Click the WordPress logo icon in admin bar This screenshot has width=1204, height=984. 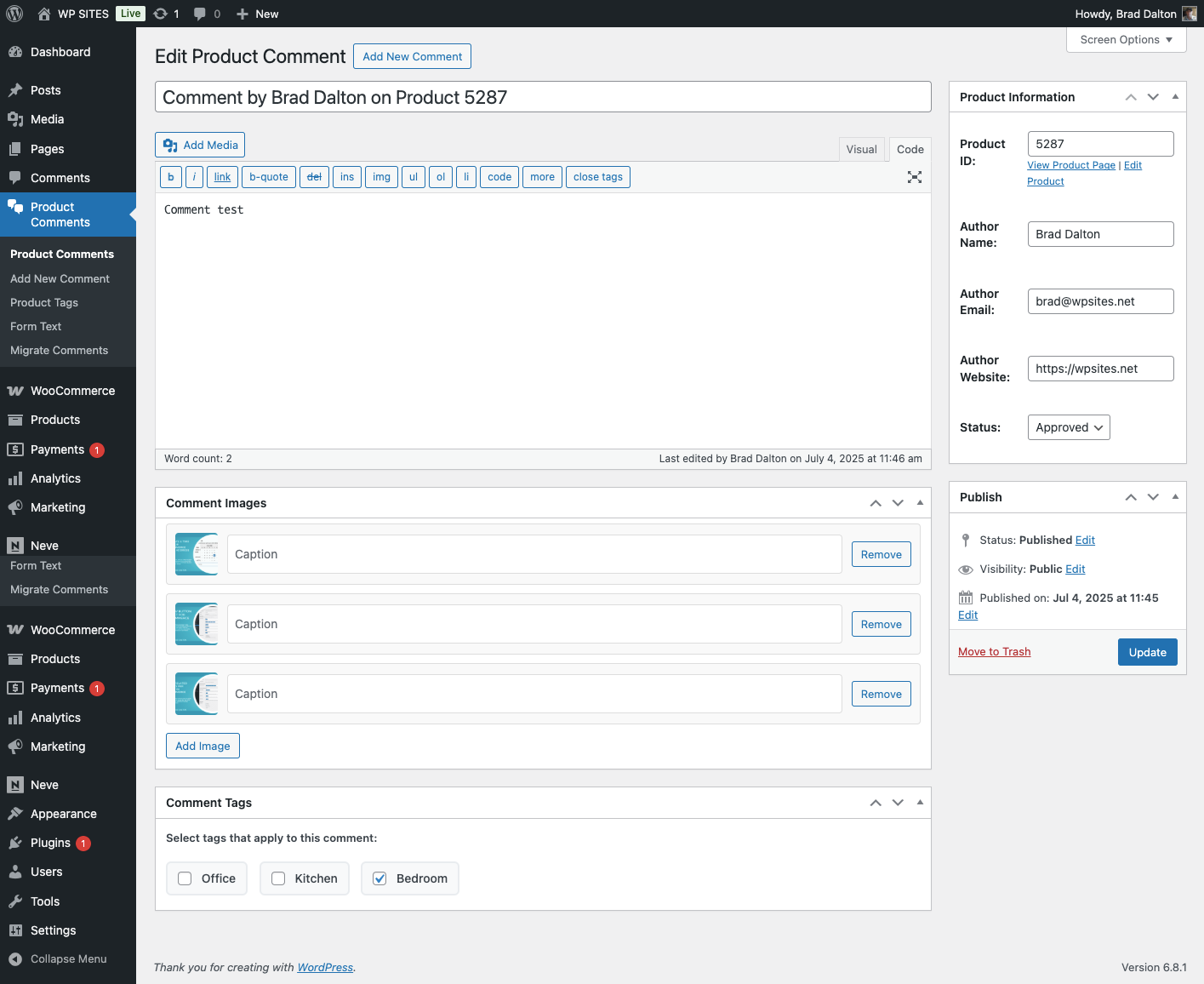(x=14, y=14)
